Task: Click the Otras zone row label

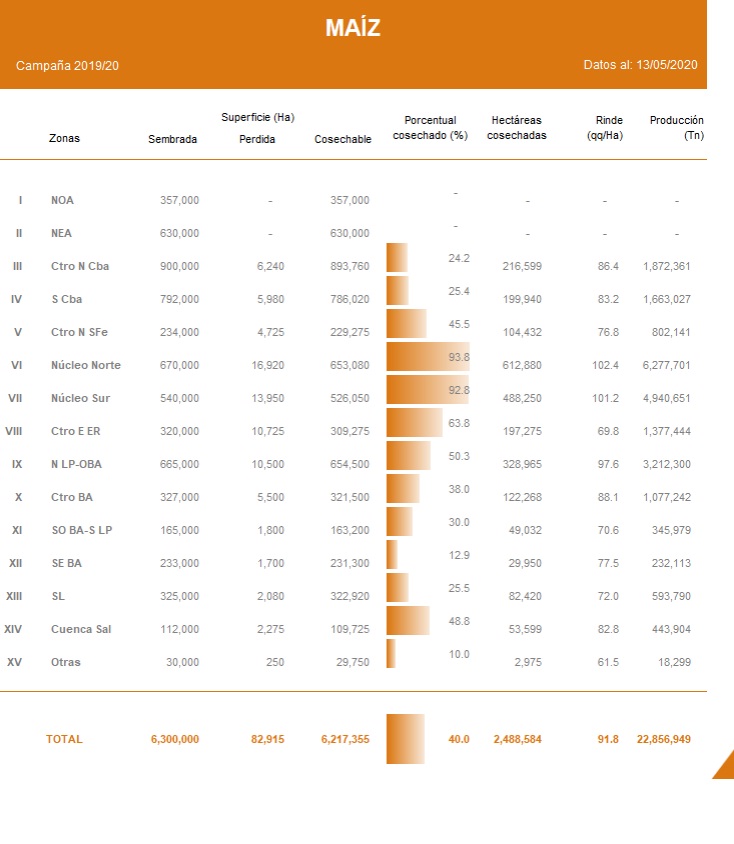Action: click(66, 662)
